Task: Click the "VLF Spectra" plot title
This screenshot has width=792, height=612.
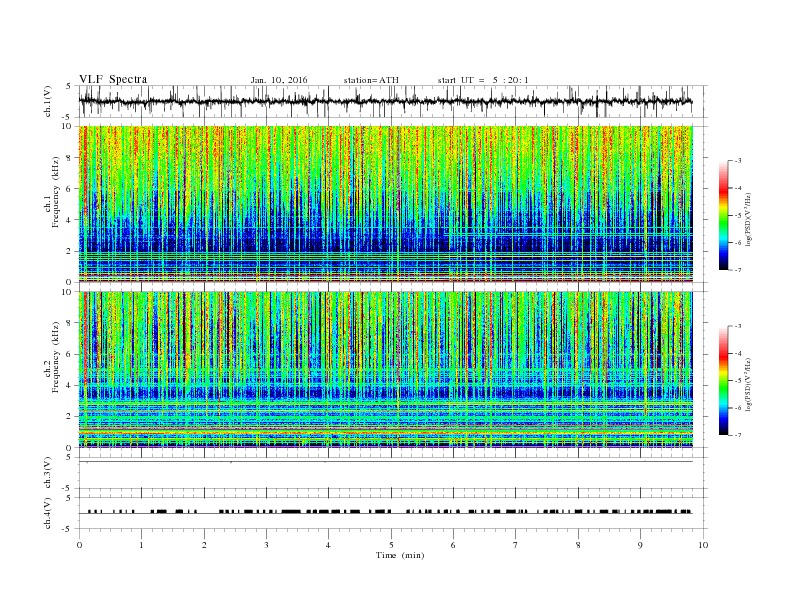Action: click(x=113, y=79)
